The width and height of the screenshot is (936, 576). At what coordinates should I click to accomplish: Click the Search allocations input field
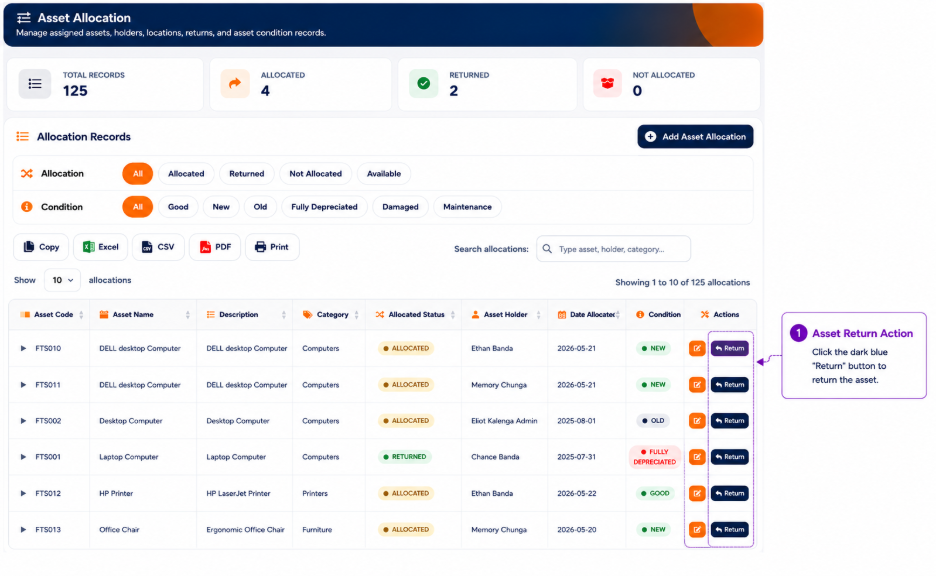[x=613, y=249]
